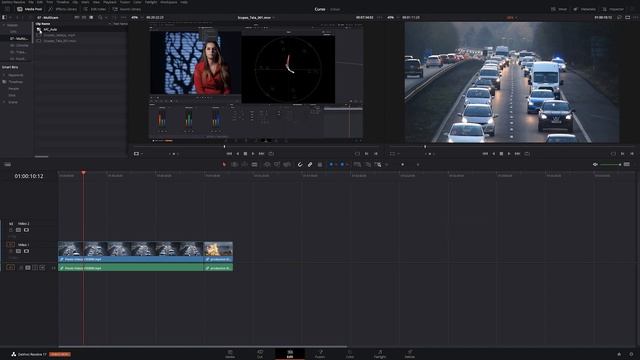
Task: Toggle the Edit Index panel
Action: [x=95, y=9]
